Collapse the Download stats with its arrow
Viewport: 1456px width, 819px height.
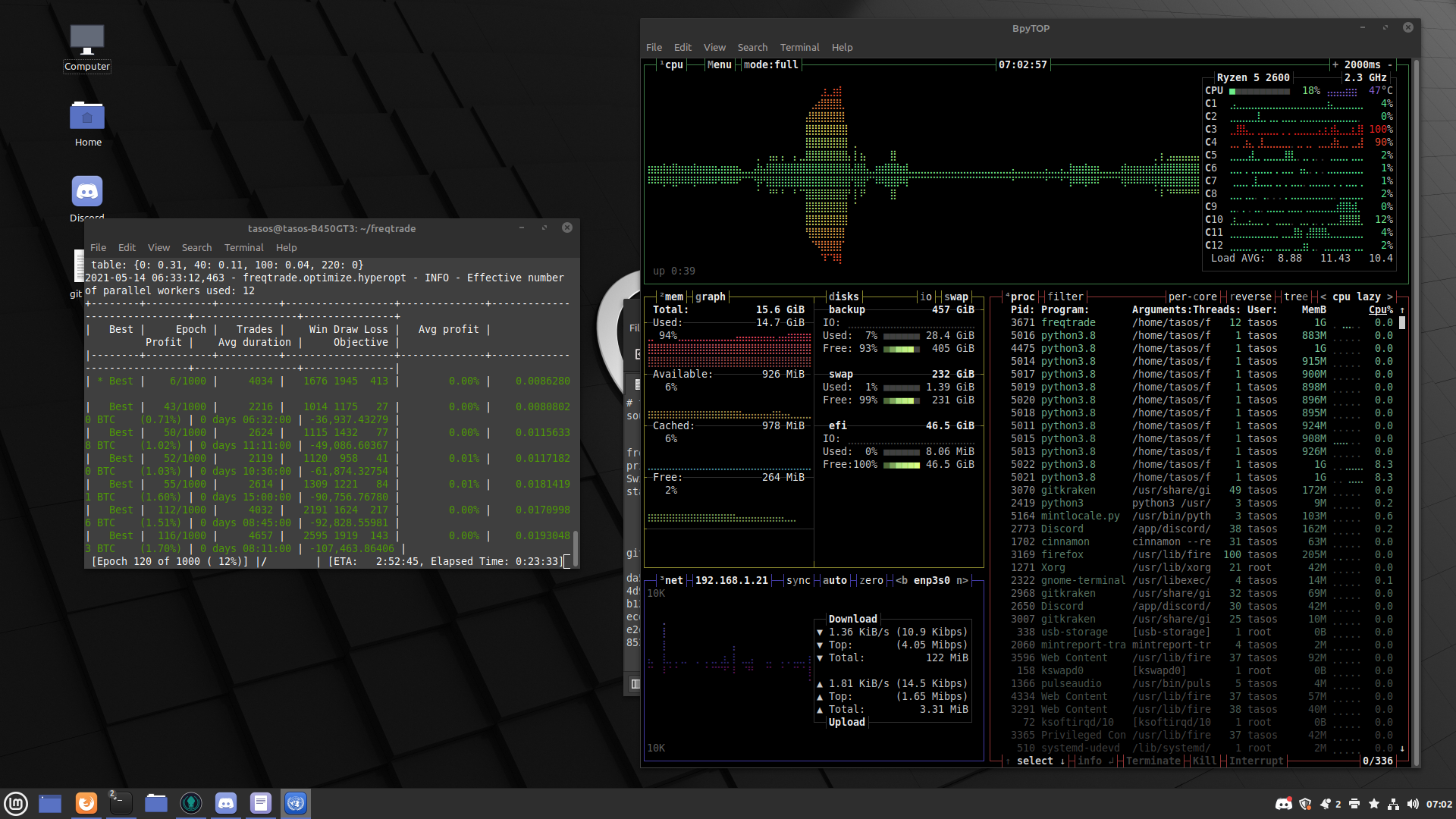pyautogui.click(x=820, y=632)
